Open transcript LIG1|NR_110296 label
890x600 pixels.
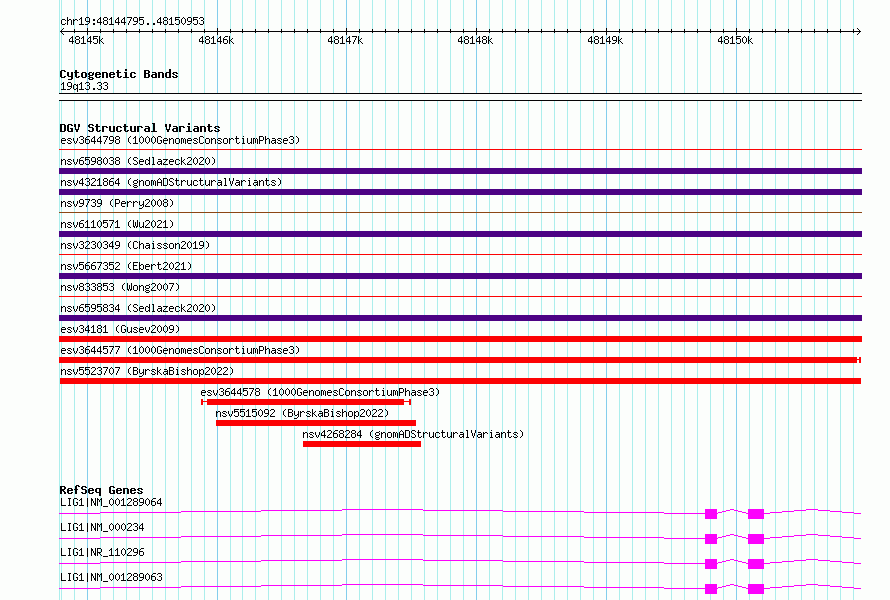102,552
